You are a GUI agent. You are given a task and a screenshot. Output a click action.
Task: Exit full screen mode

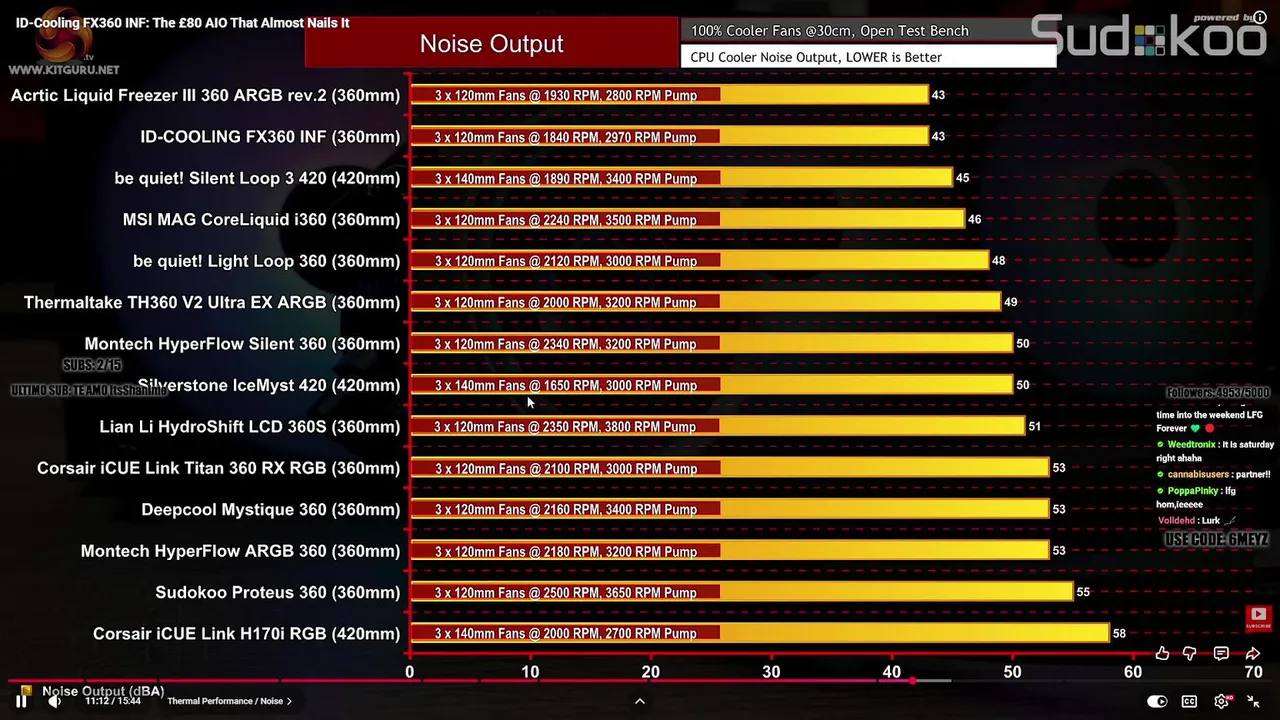[1253, 701]
